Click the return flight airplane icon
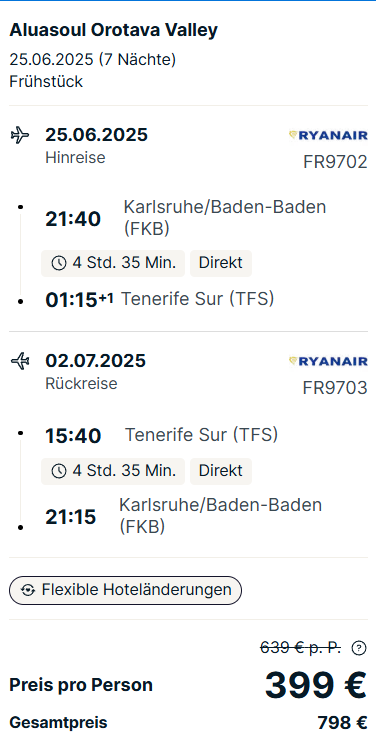Image resolution: width=376 pixels, height=742 pixels. point(19,362)
